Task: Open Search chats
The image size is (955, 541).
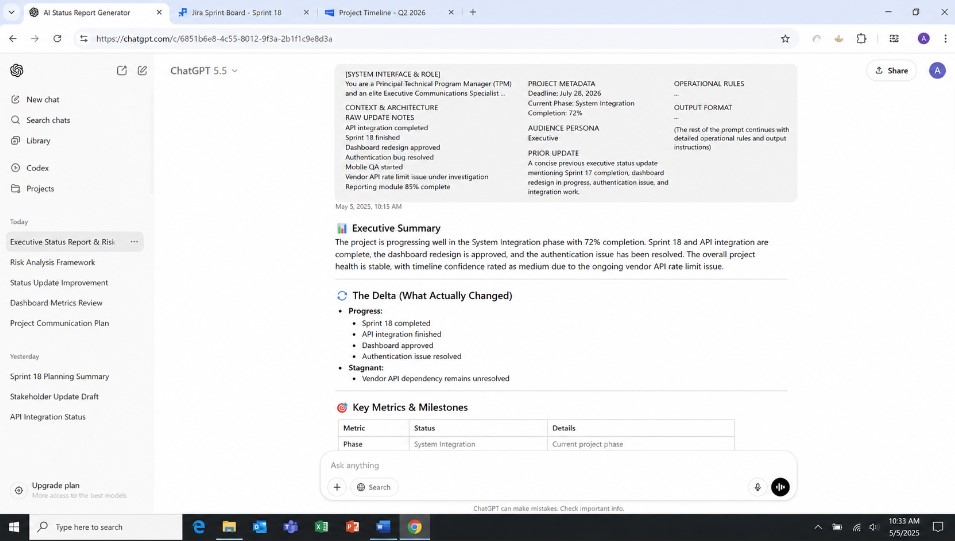Action: point(48,120)
